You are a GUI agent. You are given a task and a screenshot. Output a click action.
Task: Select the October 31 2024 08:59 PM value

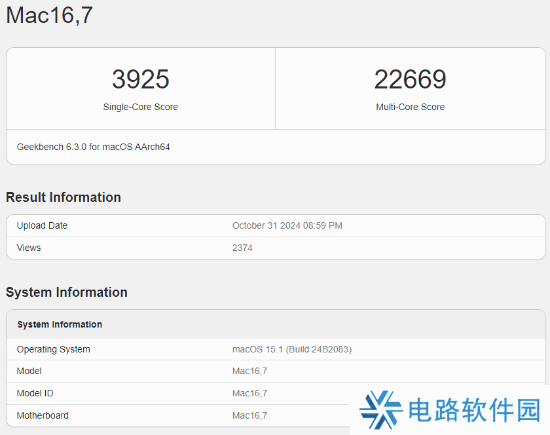287,226
